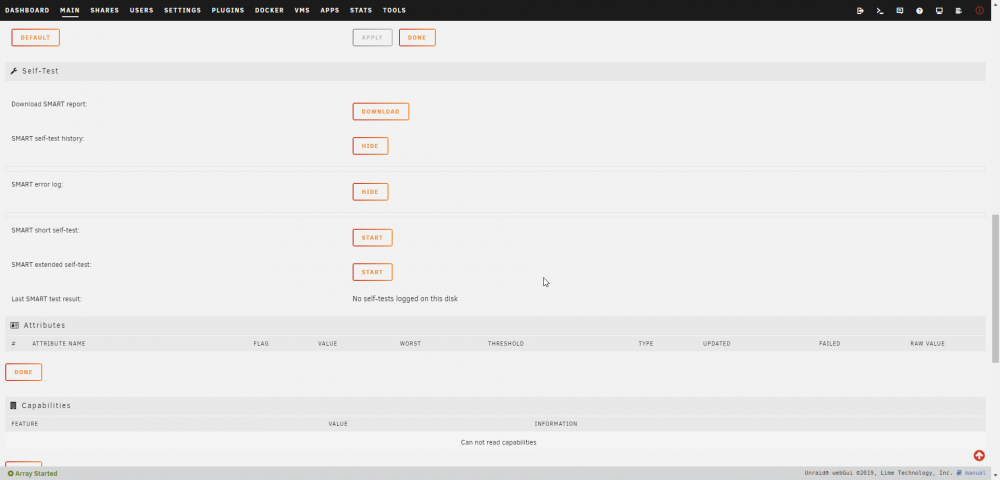Start the SMART short self-test
This screenshot has height=480, width=1000.
tap(372, 238)
